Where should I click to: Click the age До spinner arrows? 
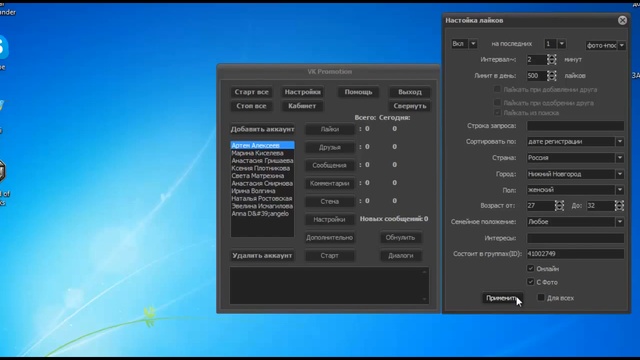[619, 206]
